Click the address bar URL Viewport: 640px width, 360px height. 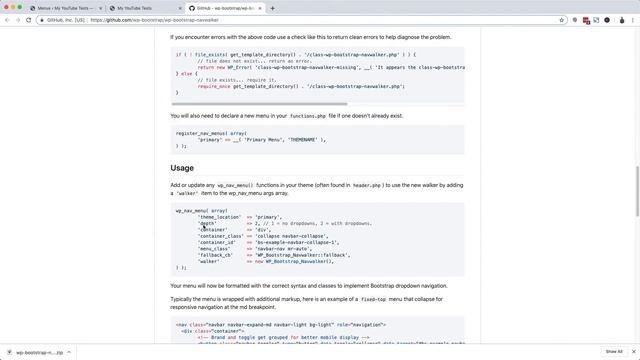(154, 20)
